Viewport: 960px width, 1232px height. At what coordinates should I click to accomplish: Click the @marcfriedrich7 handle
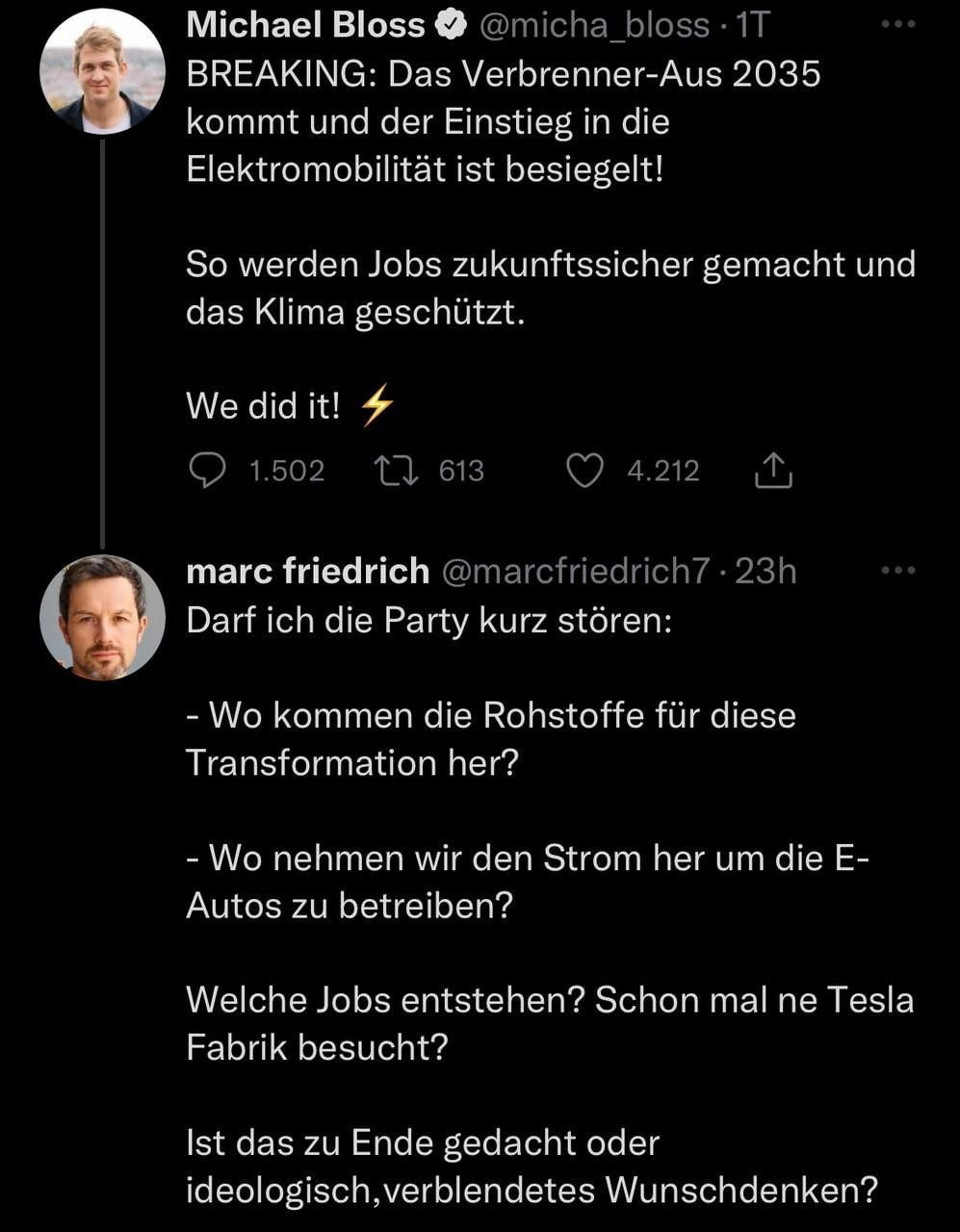point(575,571)
